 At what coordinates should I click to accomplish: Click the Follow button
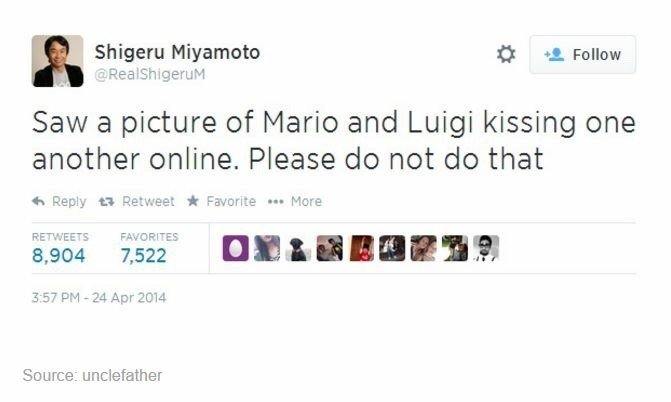(x=582, y=55)
